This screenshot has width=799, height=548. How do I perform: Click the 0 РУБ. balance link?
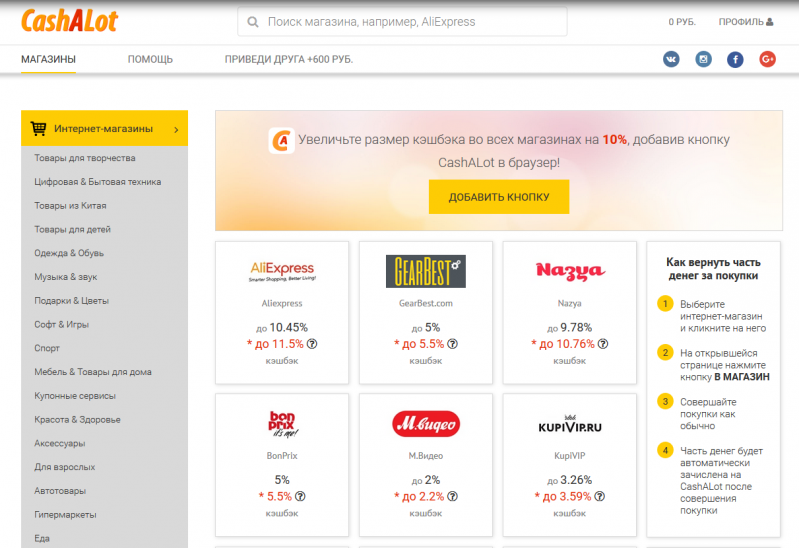(682, 22)
